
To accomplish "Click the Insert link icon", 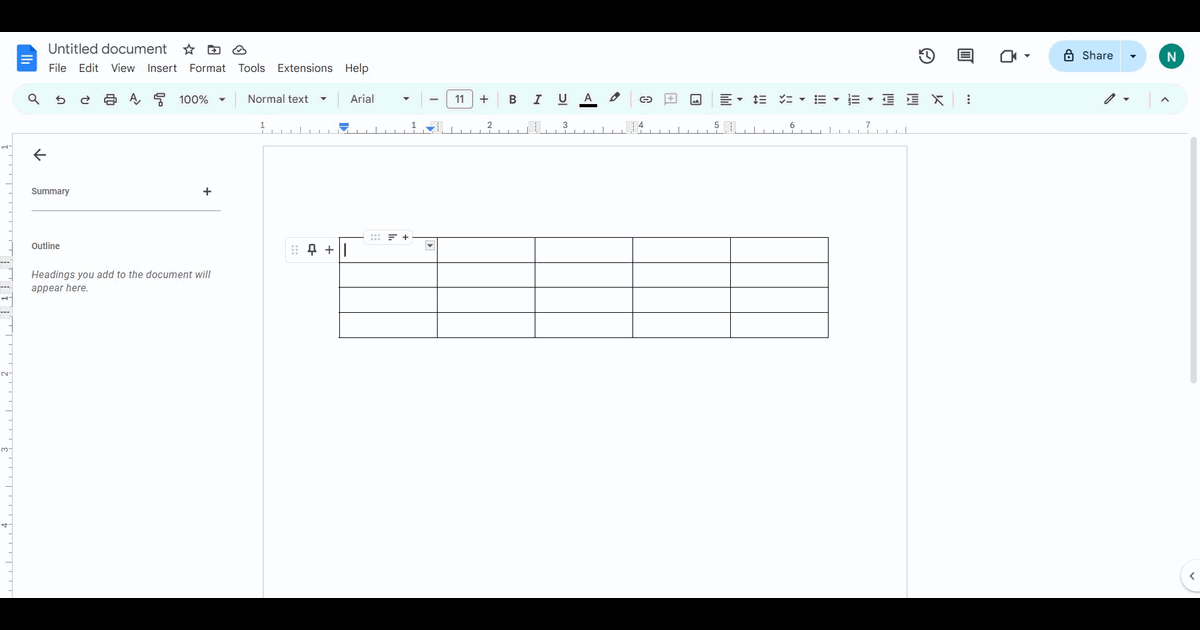I will 646,99.
